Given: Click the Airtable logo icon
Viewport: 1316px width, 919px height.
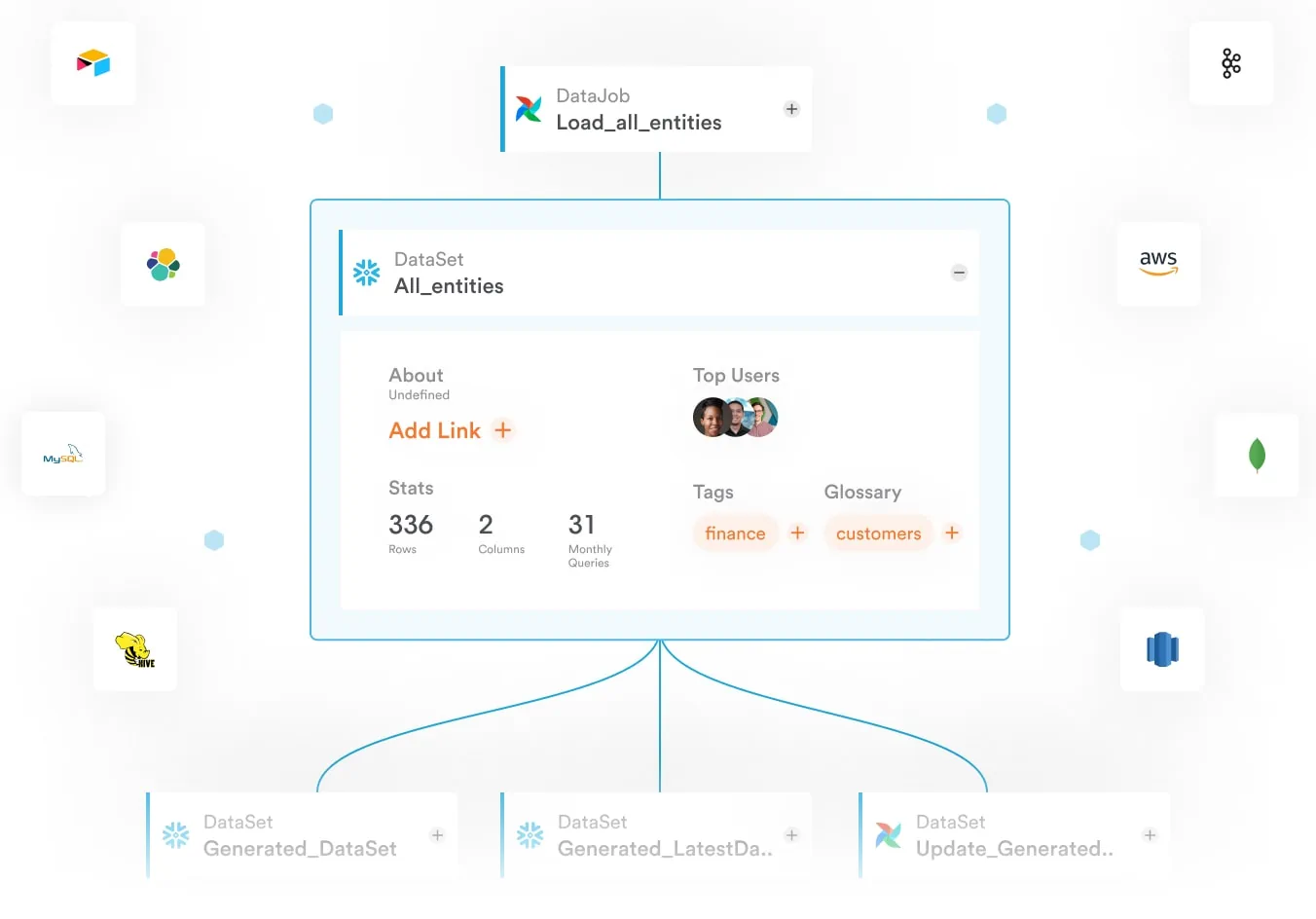Looking at the screenshot, I should coord(93,63).
